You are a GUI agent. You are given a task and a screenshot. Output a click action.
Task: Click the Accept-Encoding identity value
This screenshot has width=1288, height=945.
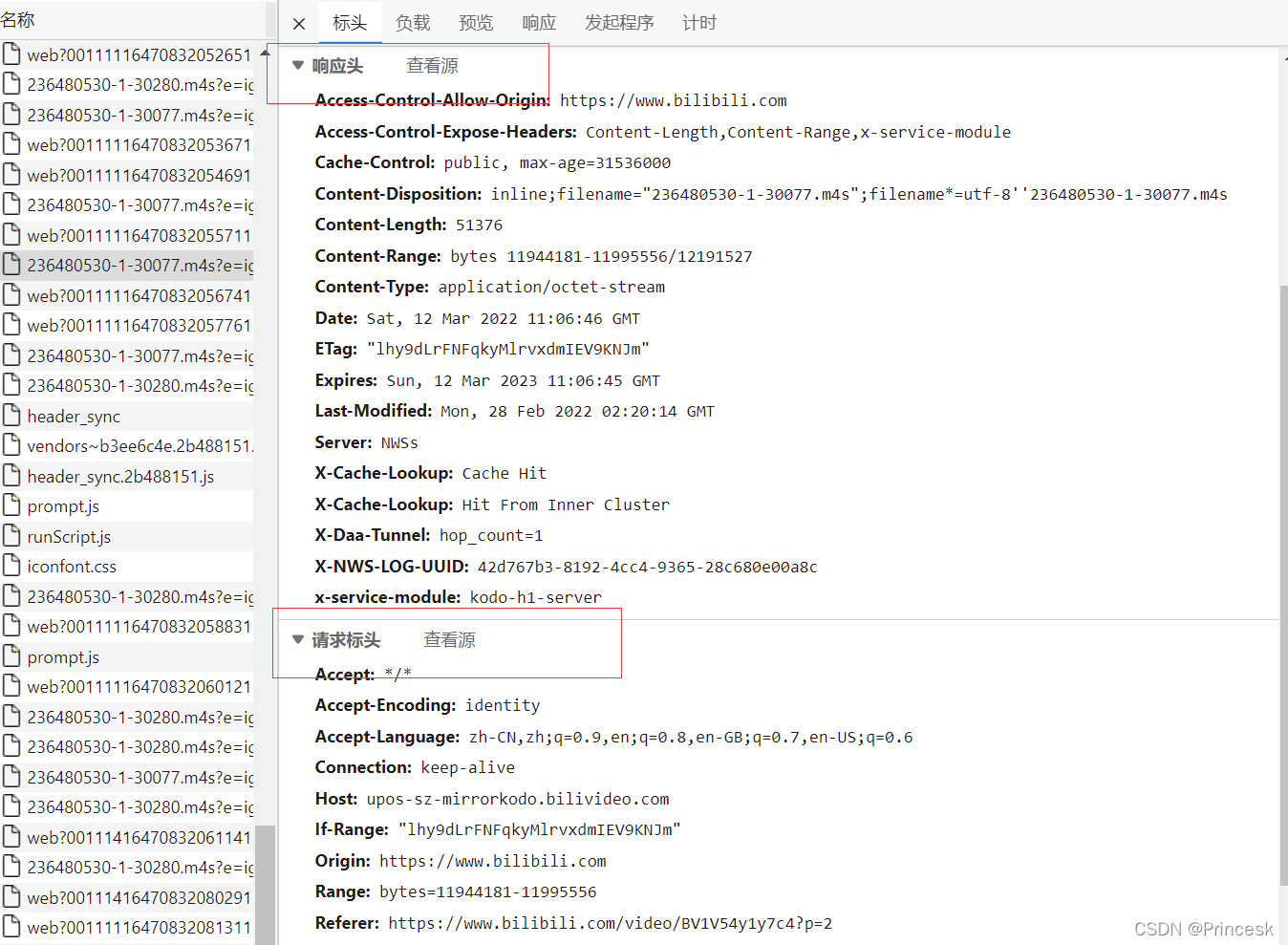tap(503, 705)
